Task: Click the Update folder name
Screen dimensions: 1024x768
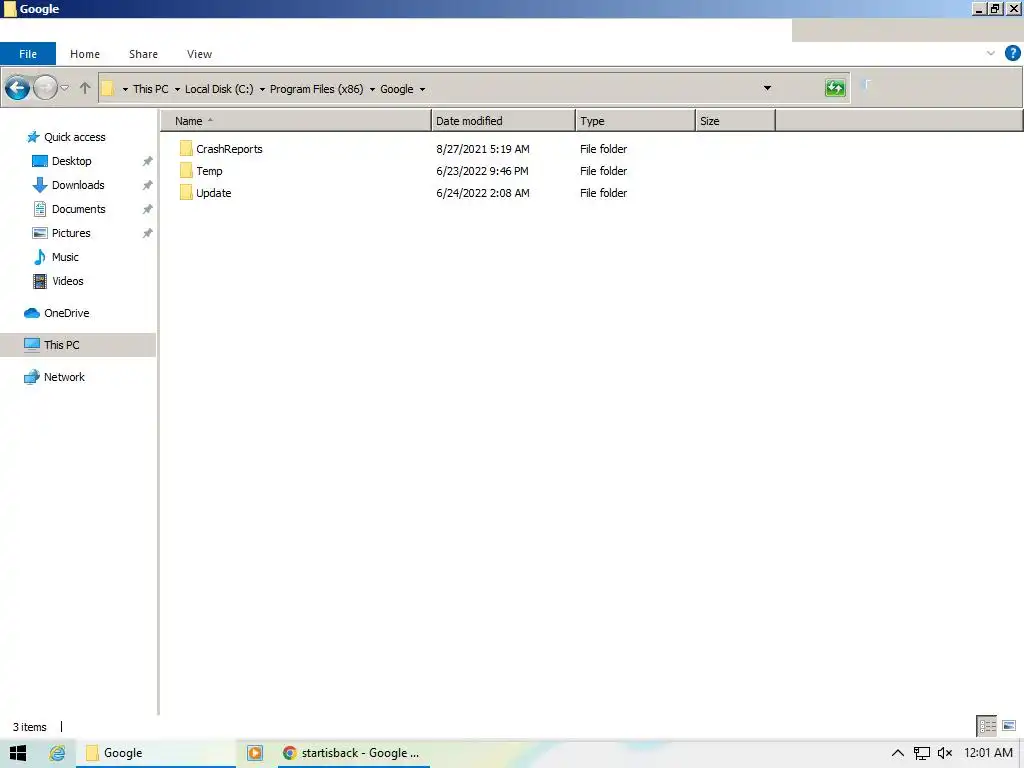Action: [x=214, y=193]
